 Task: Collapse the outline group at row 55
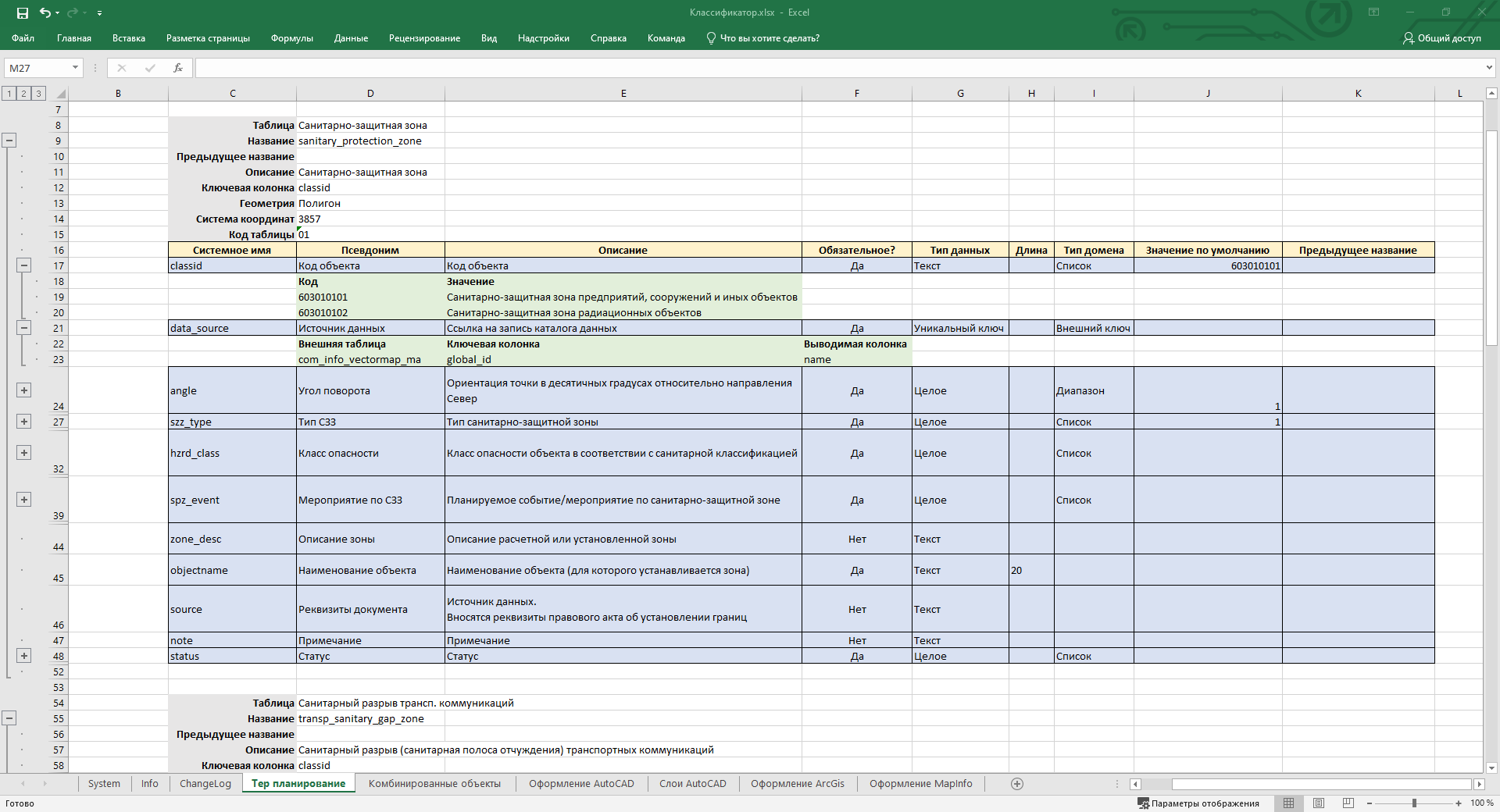click(x=9, y=718)
